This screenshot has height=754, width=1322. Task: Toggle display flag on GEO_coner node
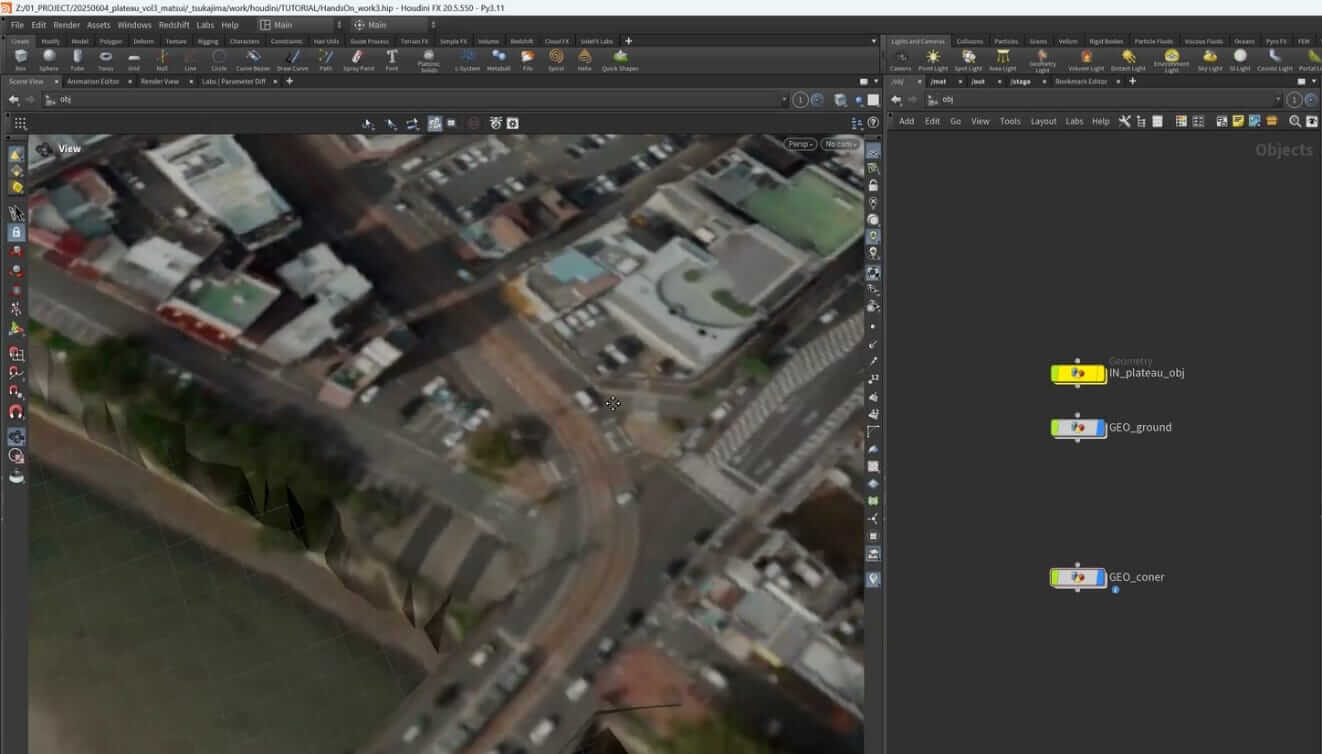(1101, 577)
